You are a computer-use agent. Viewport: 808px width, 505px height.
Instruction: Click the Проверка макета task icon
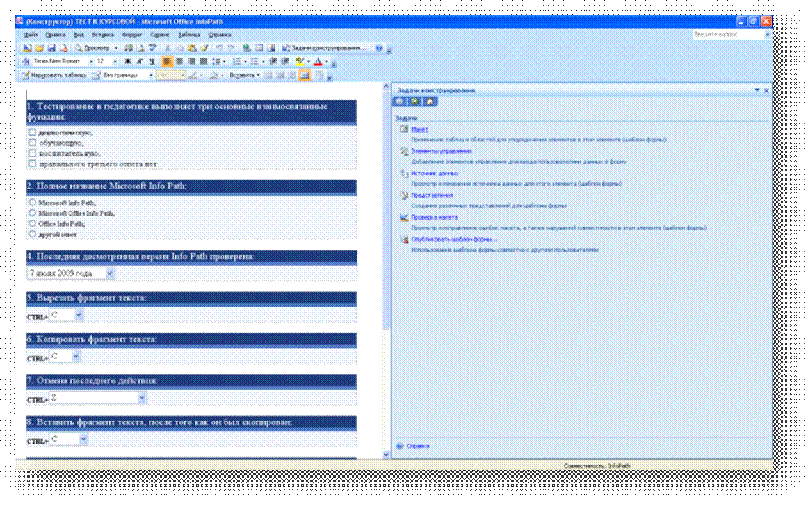click(x=402, y=217)
